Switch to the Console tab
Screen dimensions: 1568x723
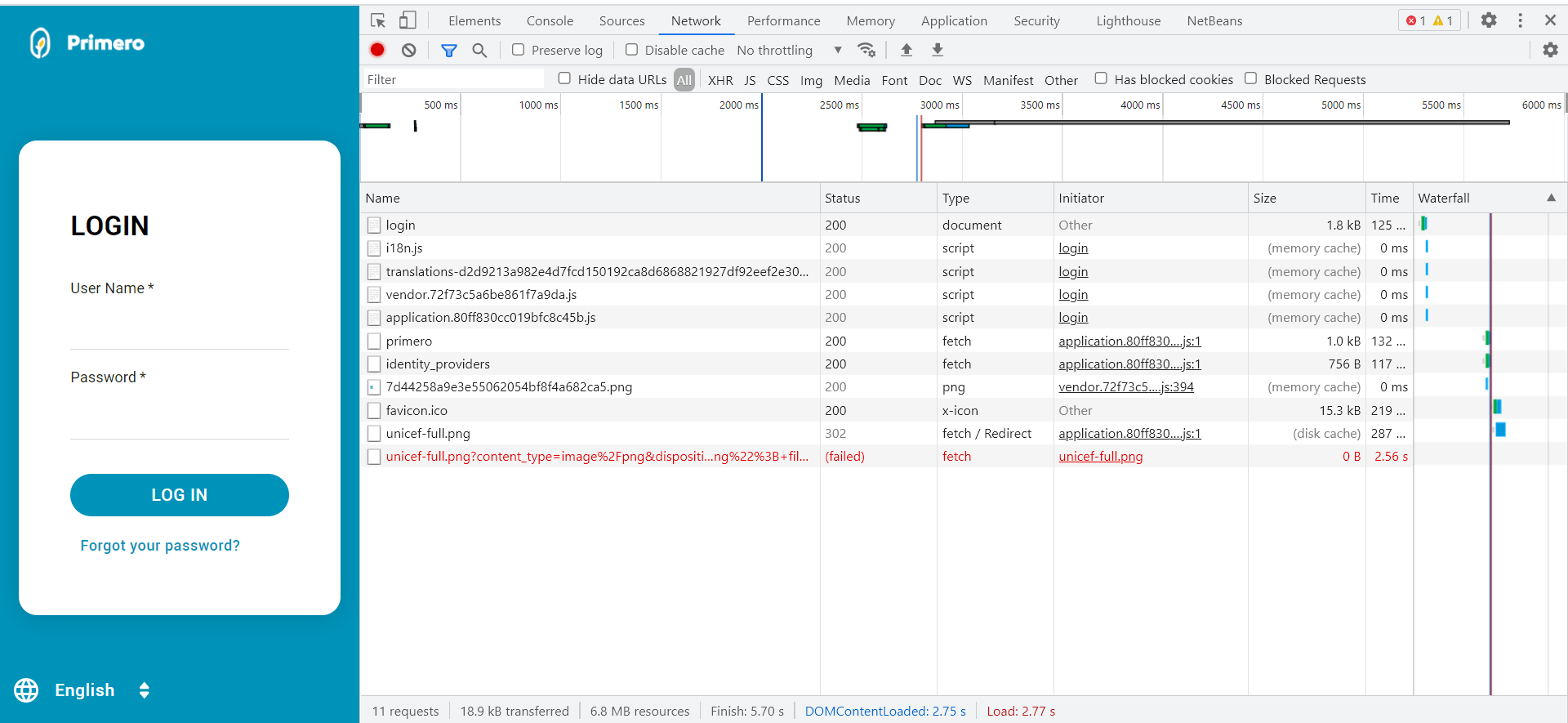point(550,20)
